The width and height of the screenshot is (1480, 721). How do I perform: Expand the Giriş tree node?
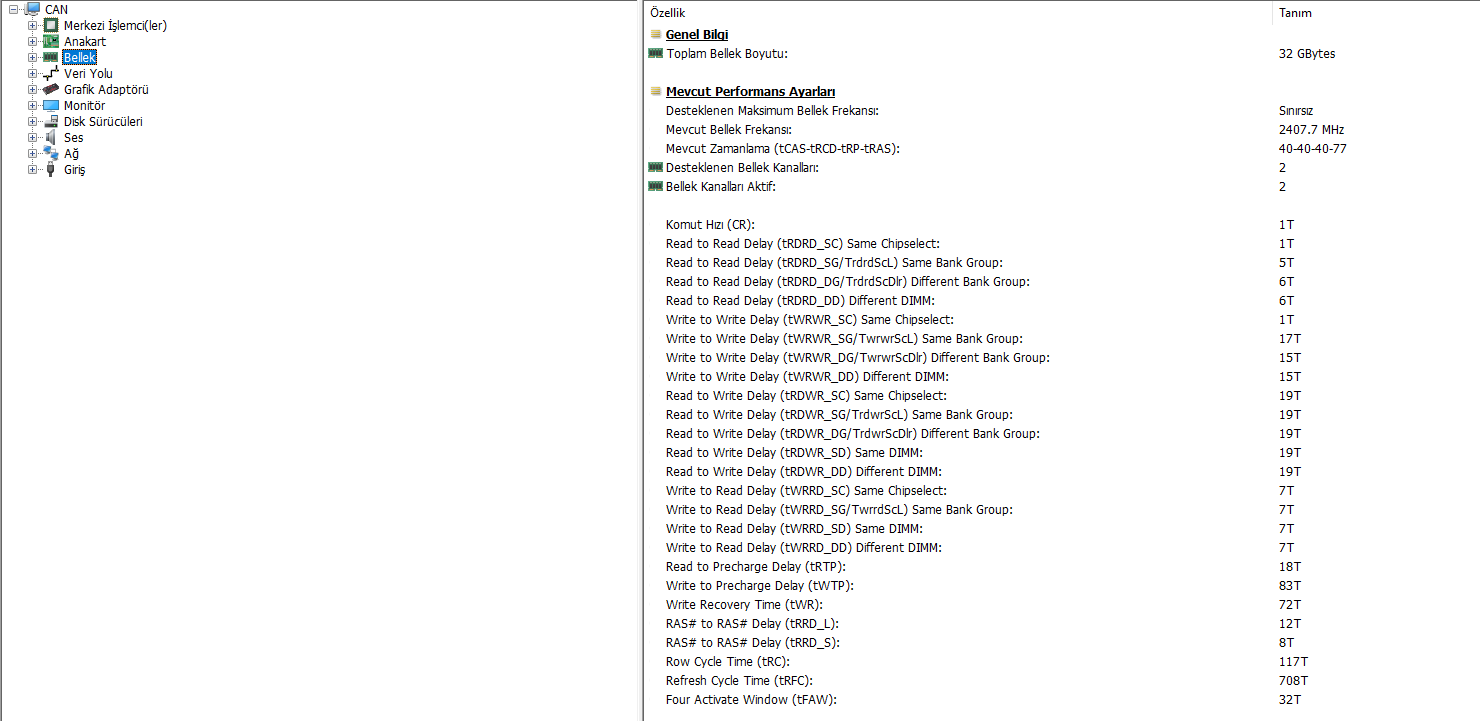(32, 169)
